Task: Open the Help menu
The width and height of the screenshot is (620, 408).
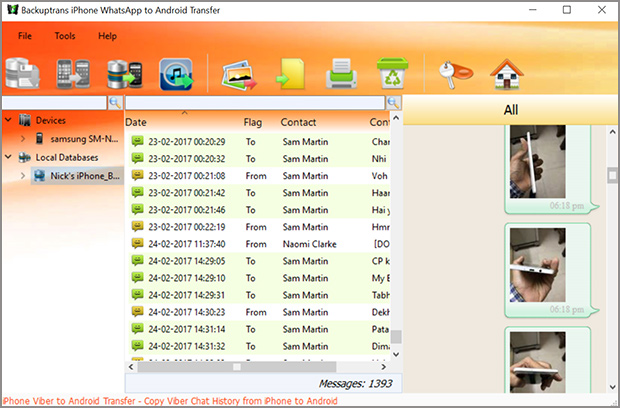Action: tap(107, 36)
